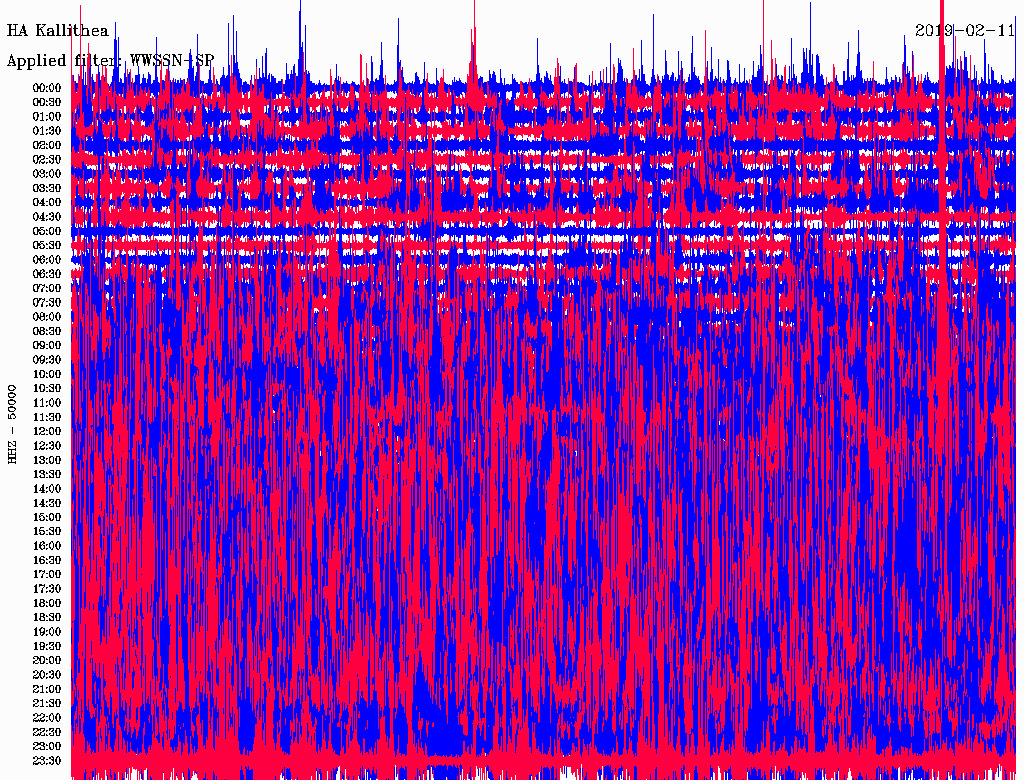Screen dimensions: 1024x780
Task: Click the '13:30' time label
Action: 47,474
